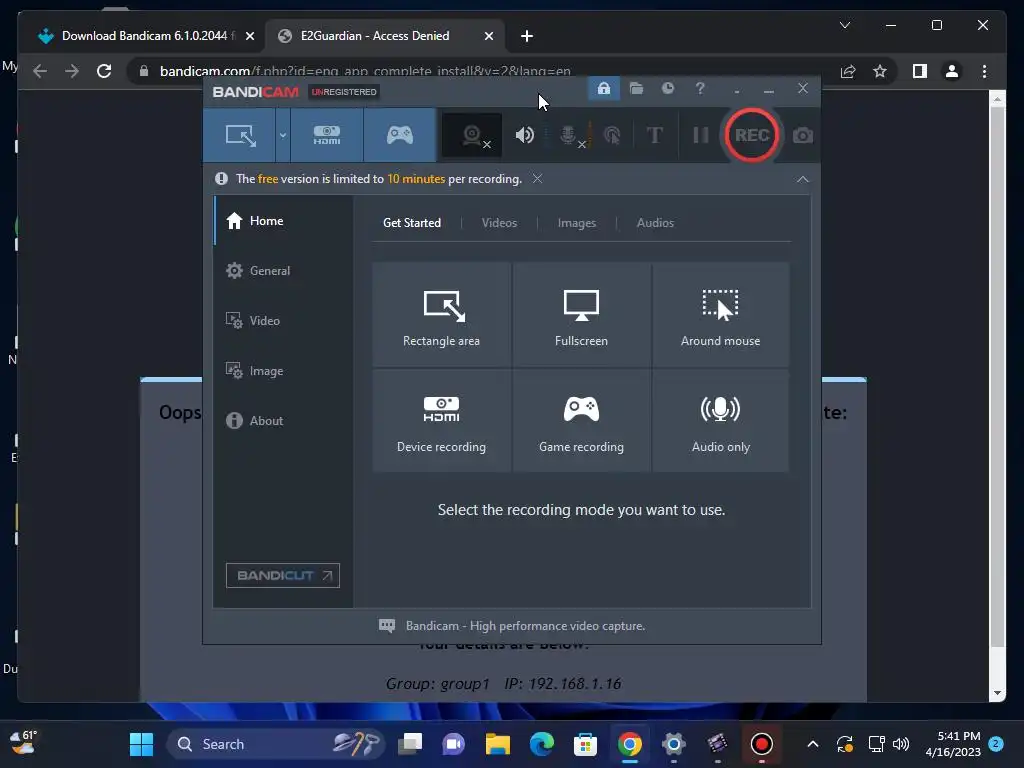Open the Windows Start menu
This screenshot has width=1024, height=768.
pyautogui.click(x=141, y=744)
